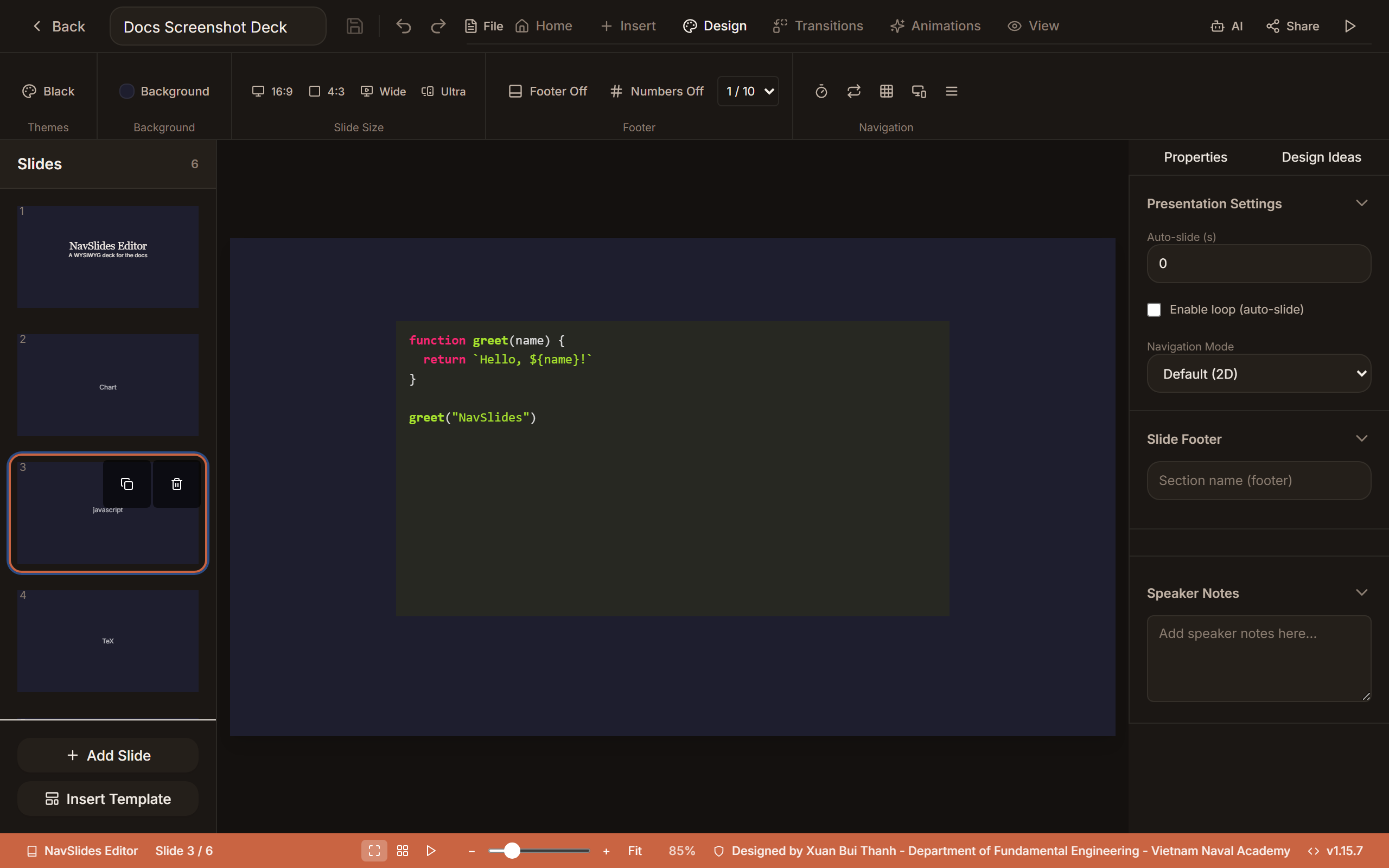Redo the last action
Screen dimensions: 1389x868
tap(438, 27)
